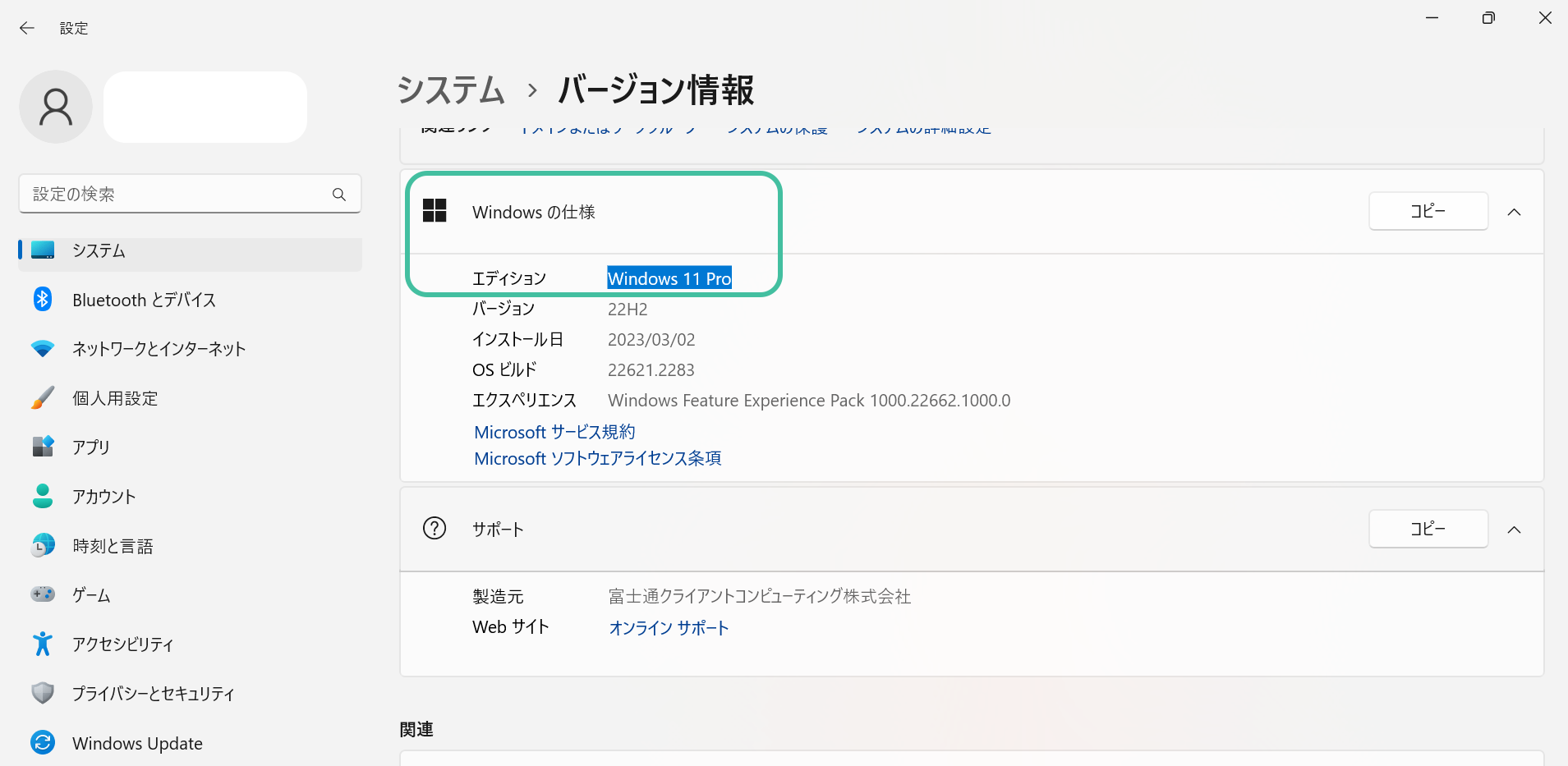Select アカウント in the sidebar
This screenshot has height=766, width=1568.
coord(103,497)
